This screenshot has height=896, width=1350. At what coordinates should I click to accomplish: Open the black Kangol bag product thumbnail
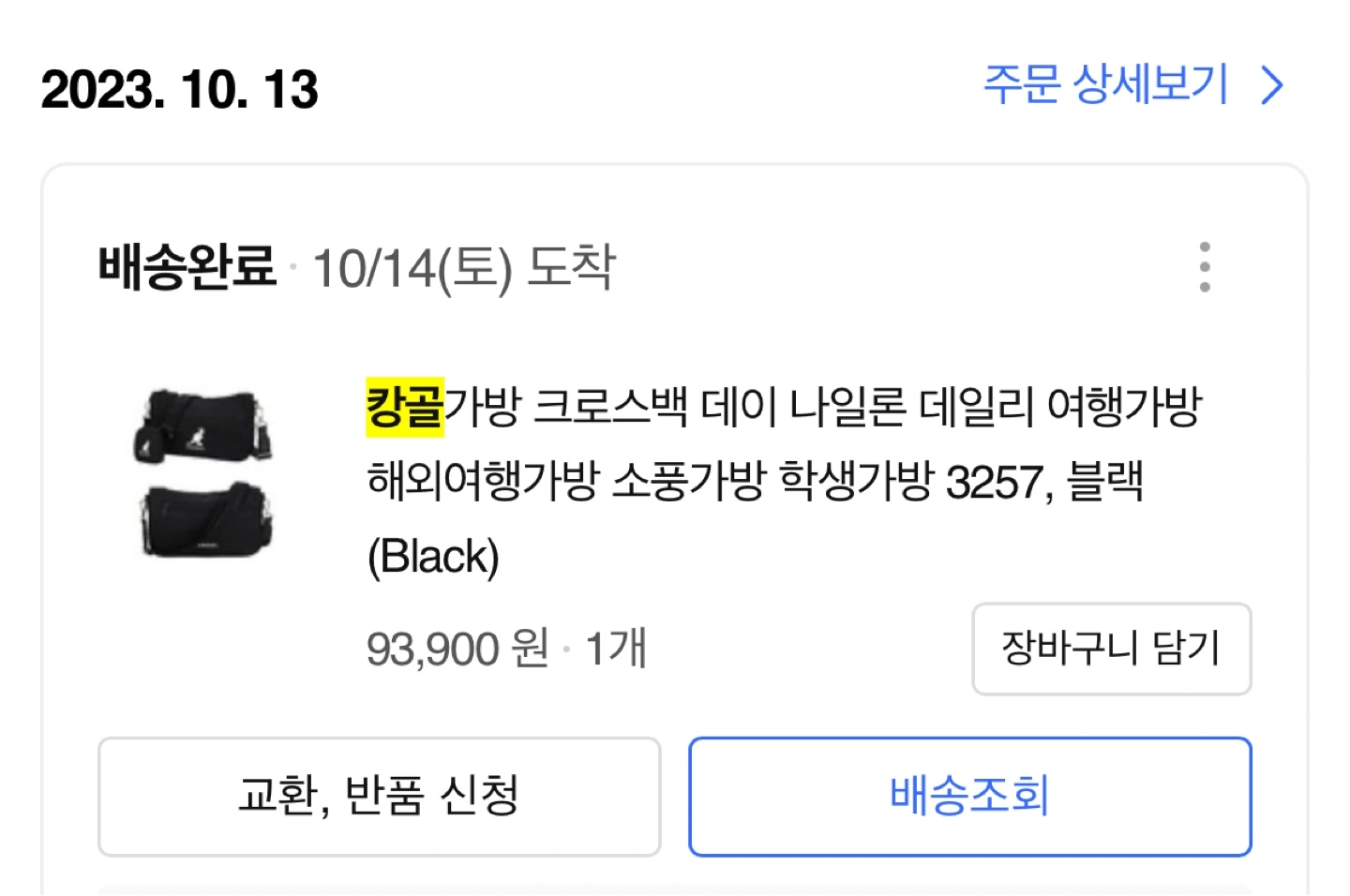[205, 473]
